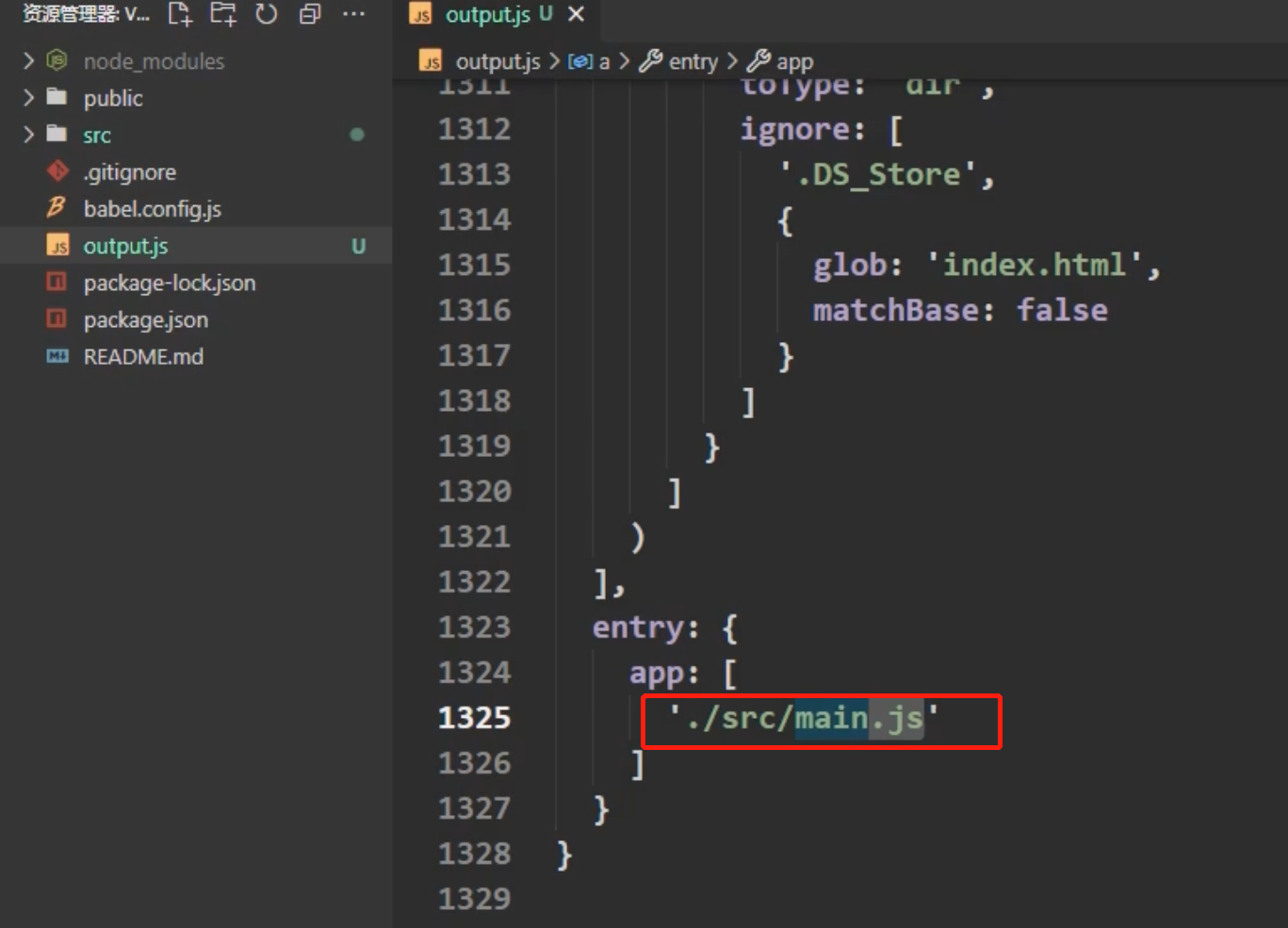
Task: Select the node_modules folder icon
Action: pos(57,61)
